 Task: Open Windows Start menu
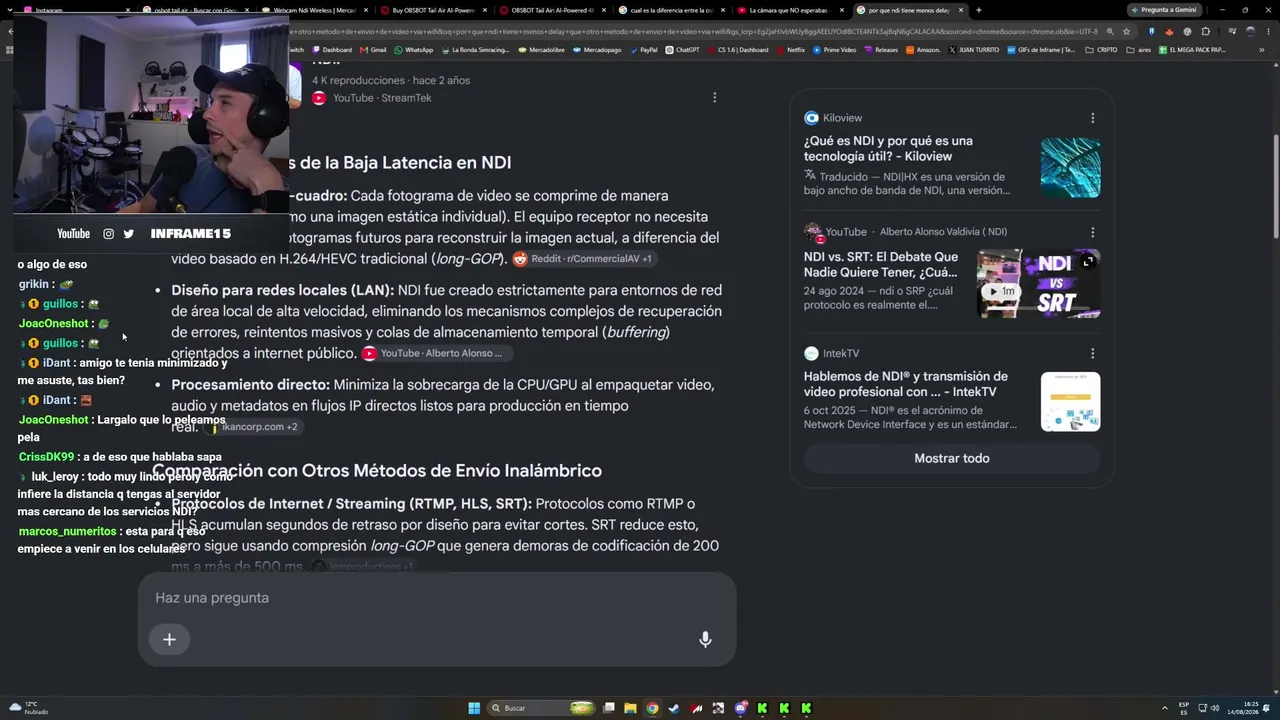pyautogui.click(x=474, y=708)
